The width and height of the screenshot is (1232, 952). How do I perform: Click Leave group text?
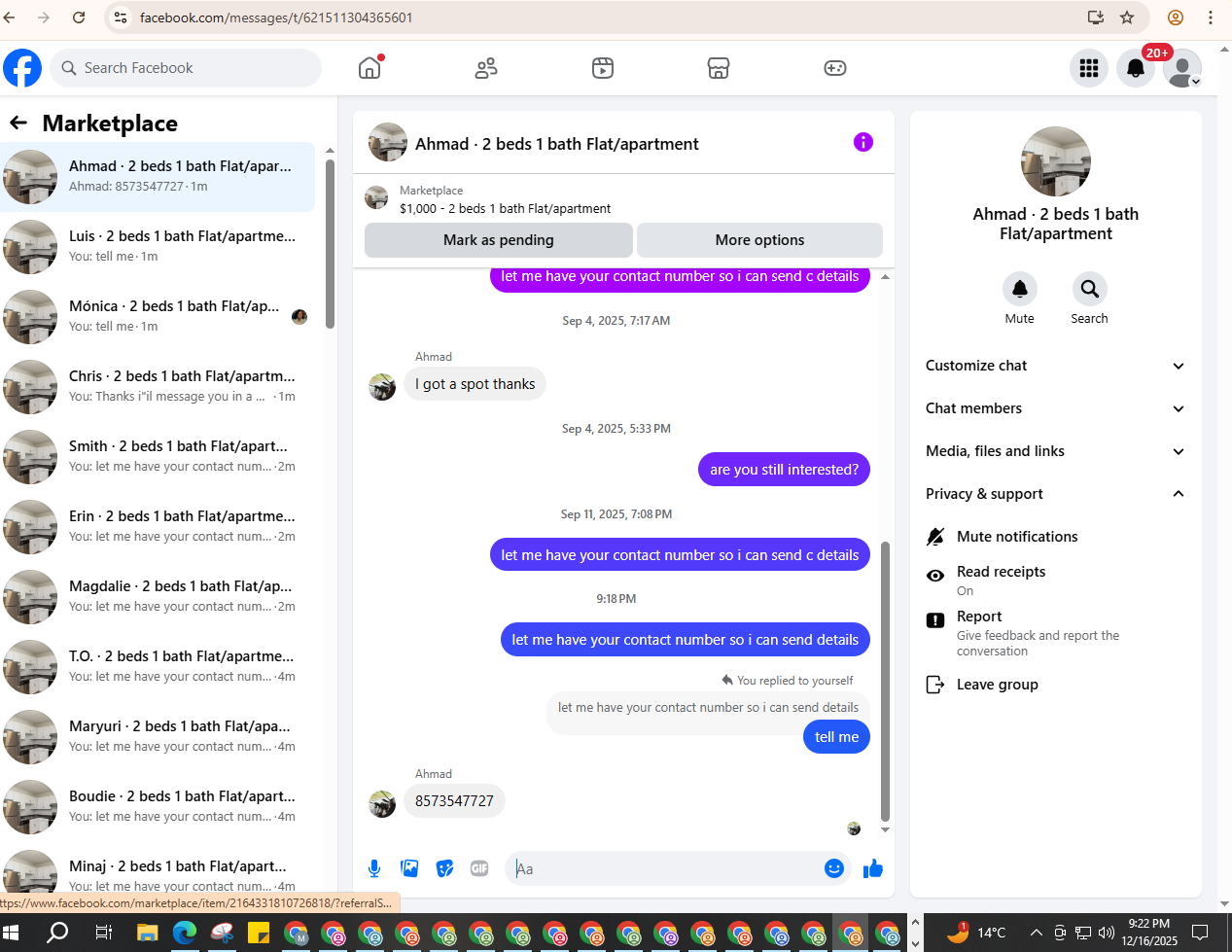pyautogui.click(x=998, y=685)
